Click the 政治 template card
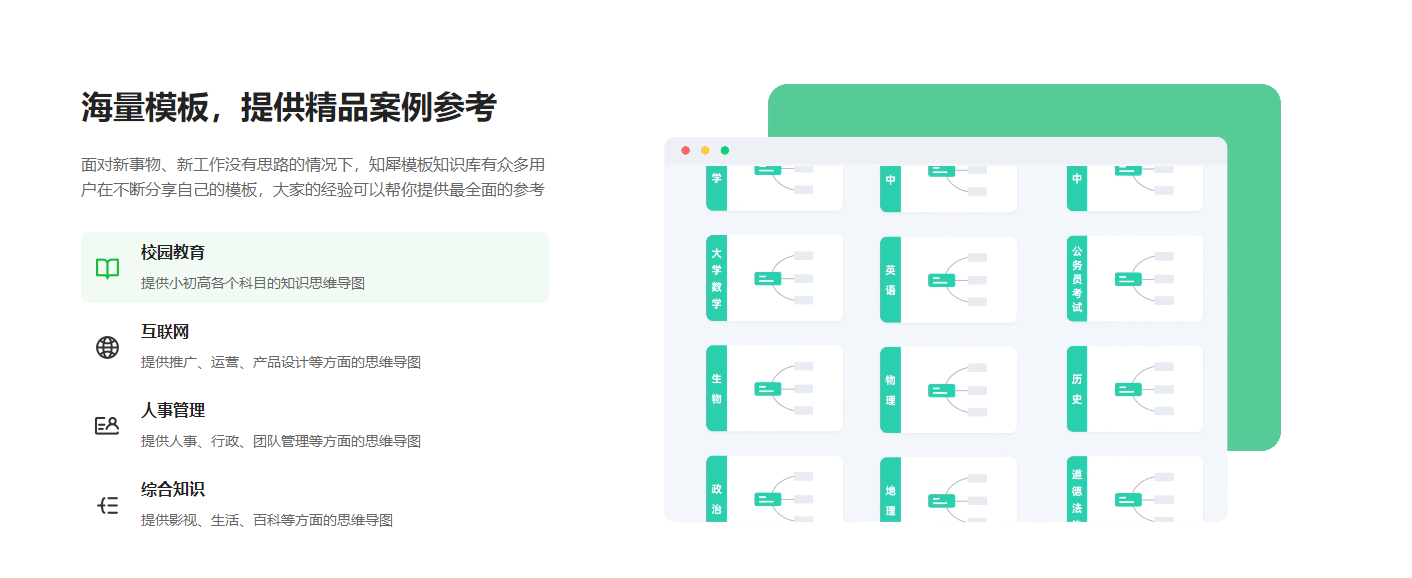 click(774, 490)
